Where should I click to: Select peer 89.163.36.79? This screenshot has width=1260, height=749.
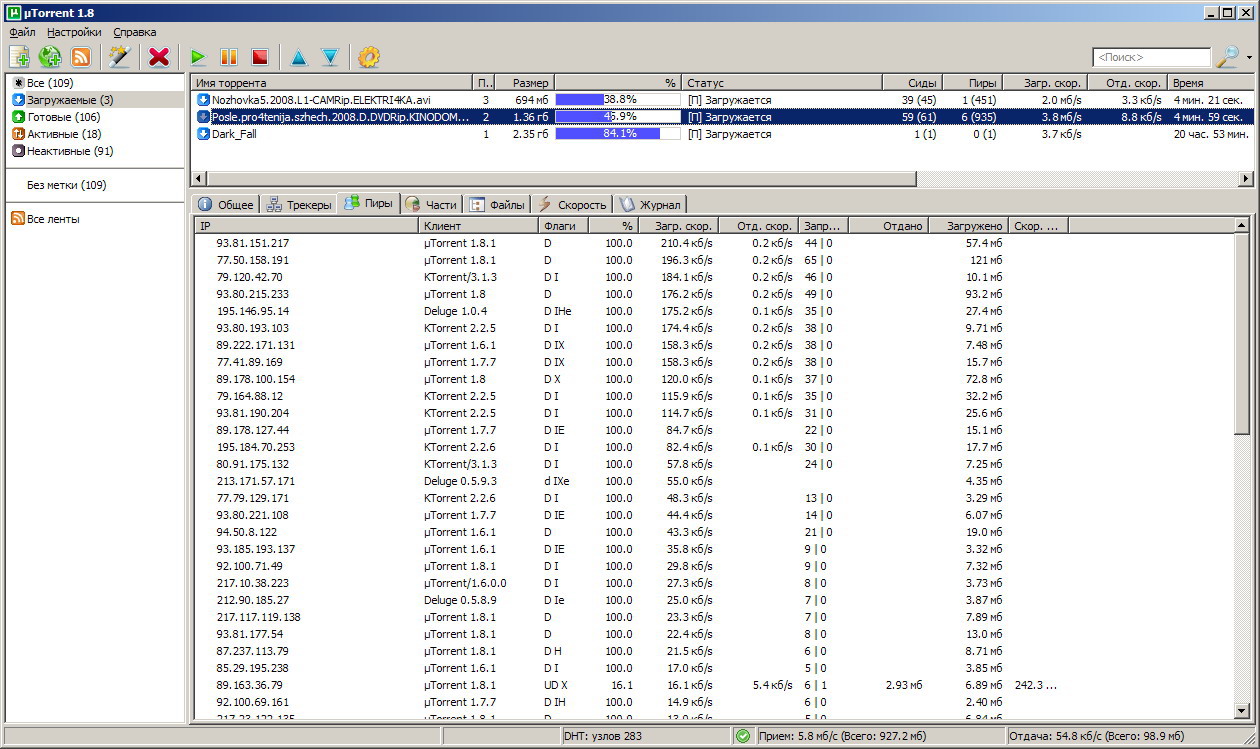715,685
